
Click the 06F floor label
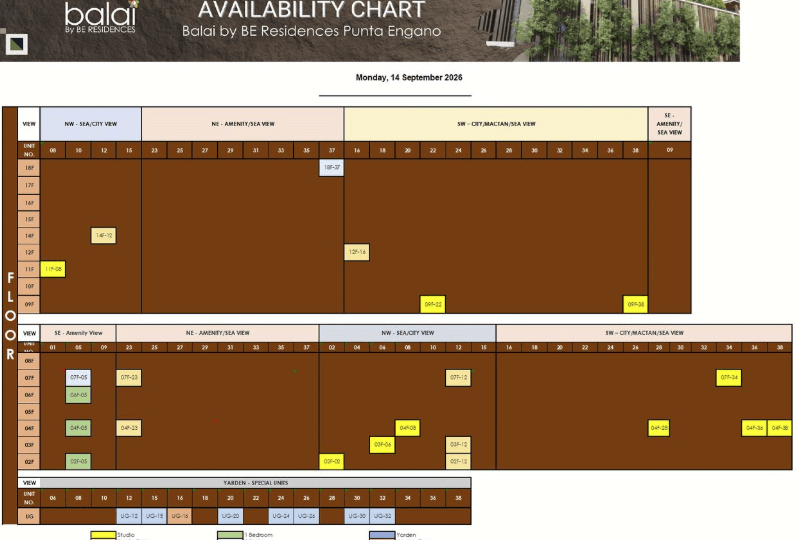click(x=29, y=395)
